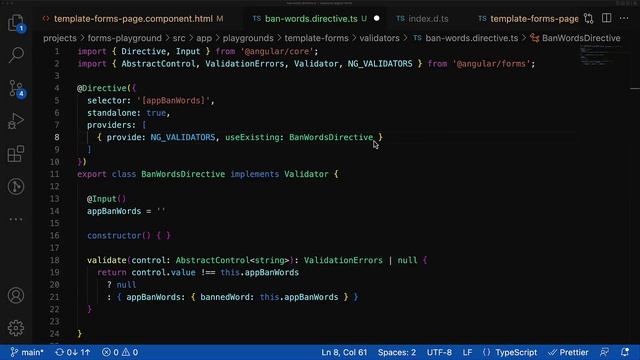Viewport: 640px width, 360px height.
Task: Open the Explorer view in activity bar
Action: click(16, 22)
